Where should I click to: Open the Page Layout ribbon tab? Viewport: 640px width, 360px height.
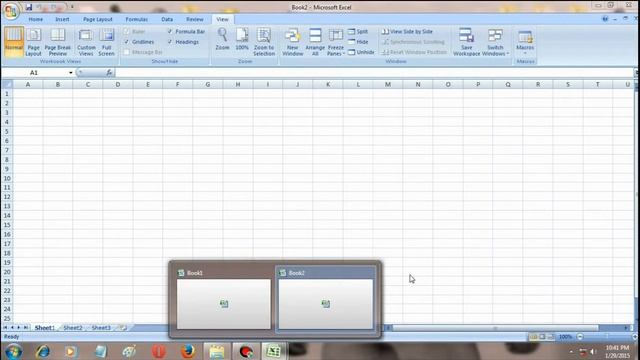click(x=98, y=19)
